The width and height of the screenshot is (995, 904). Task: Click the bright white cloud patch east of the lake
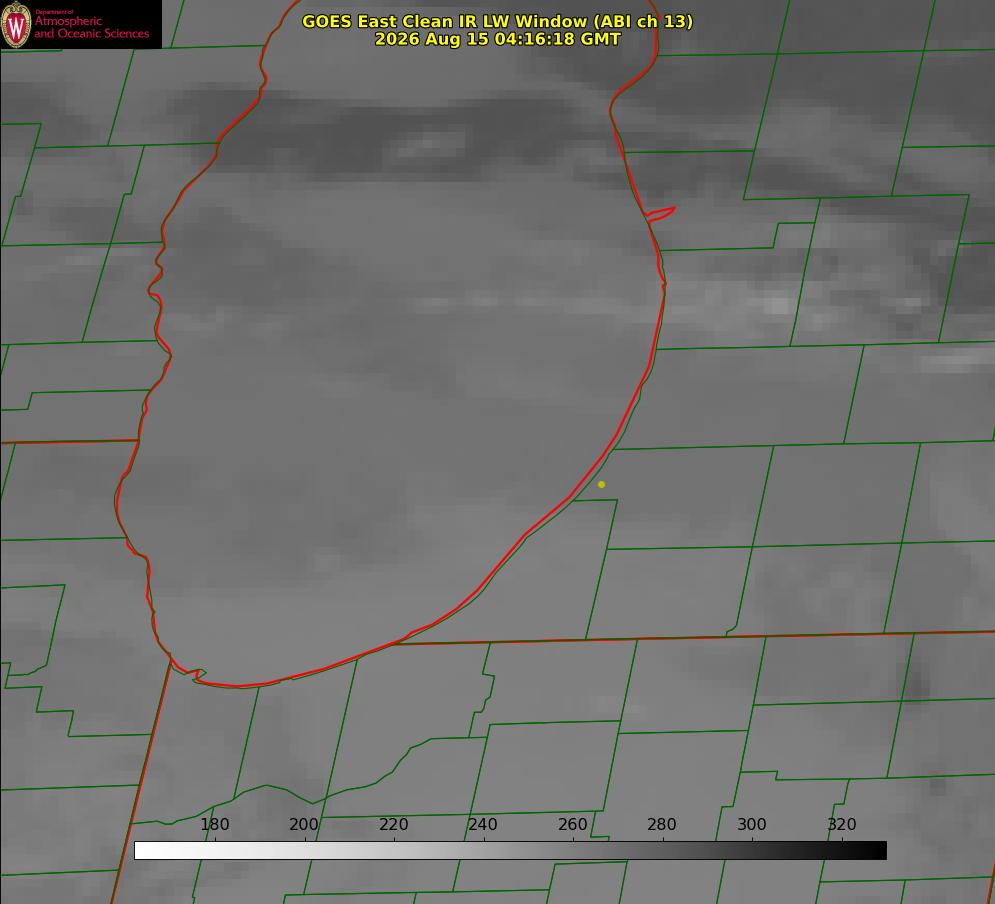pos(775,306)
